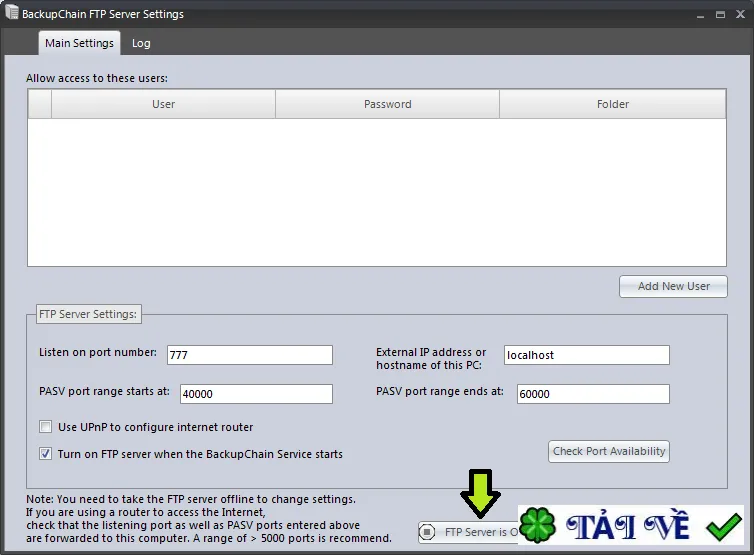Maximize the BackupChain FTP Server Settings window
The image size is (754, 555).
tap(720, 14)
